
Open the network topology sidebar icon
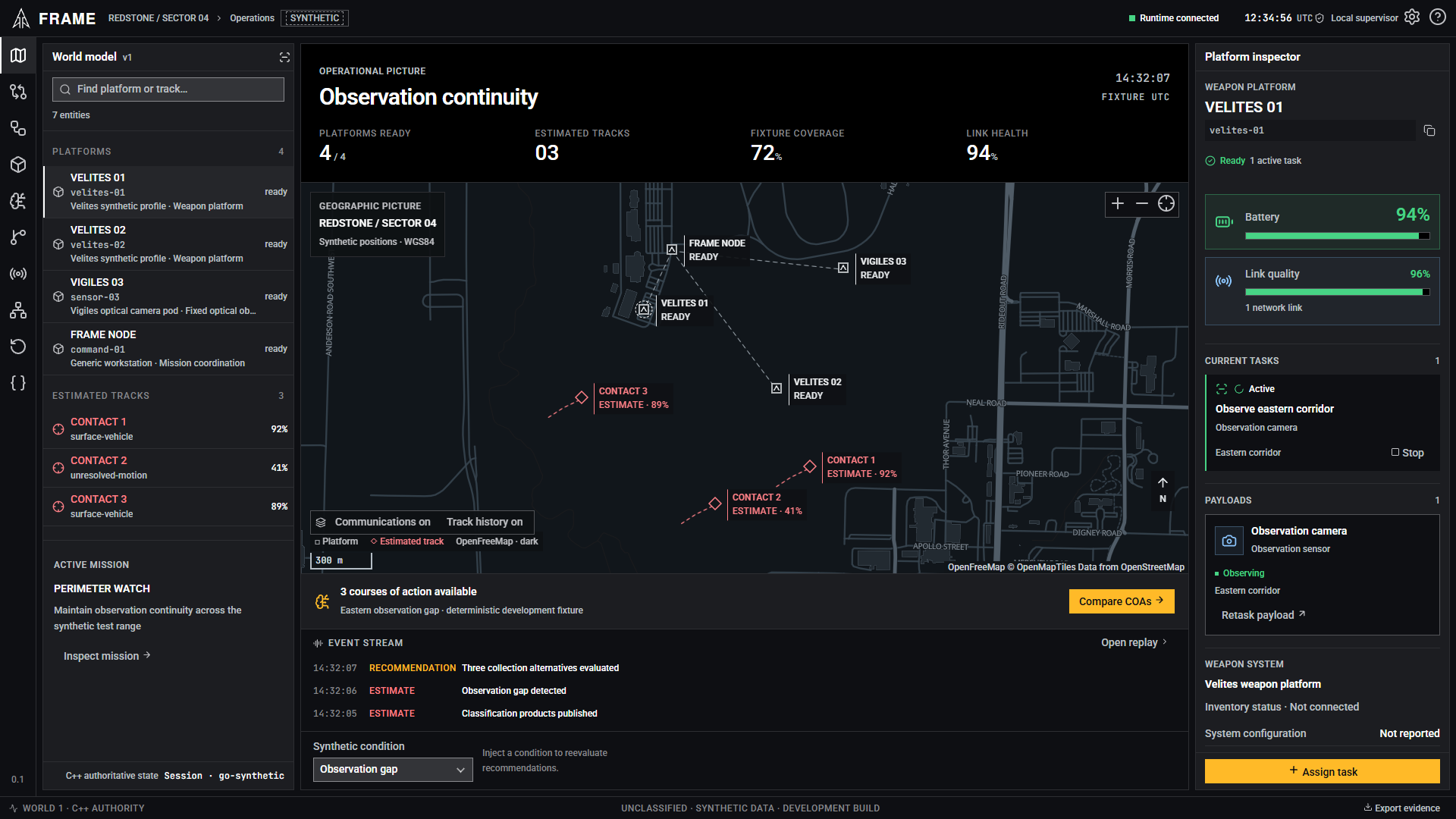[x=18, y=310]
